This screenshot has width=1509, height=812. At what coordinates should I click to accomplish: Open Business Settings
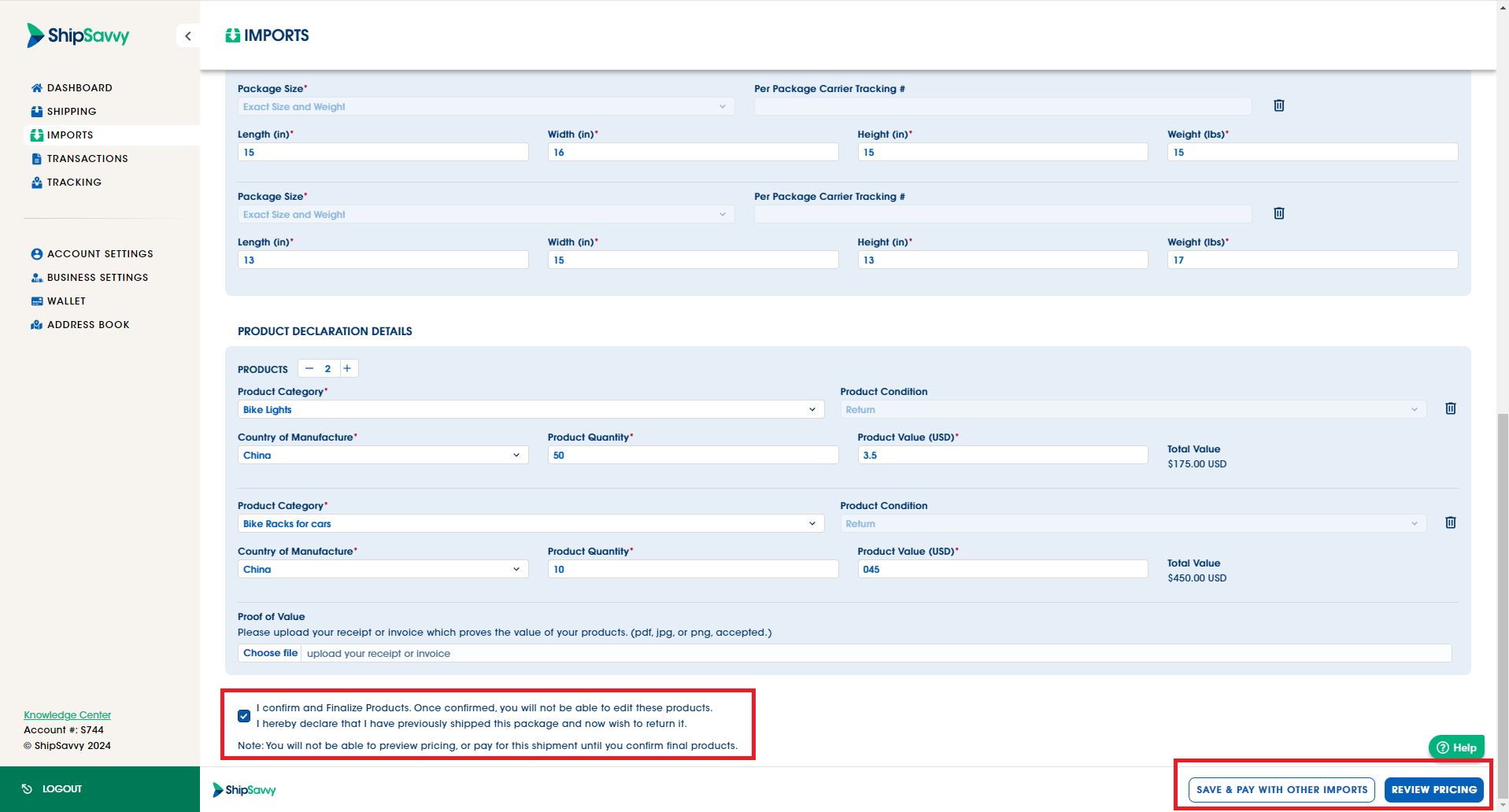click(x=90, y=278)
